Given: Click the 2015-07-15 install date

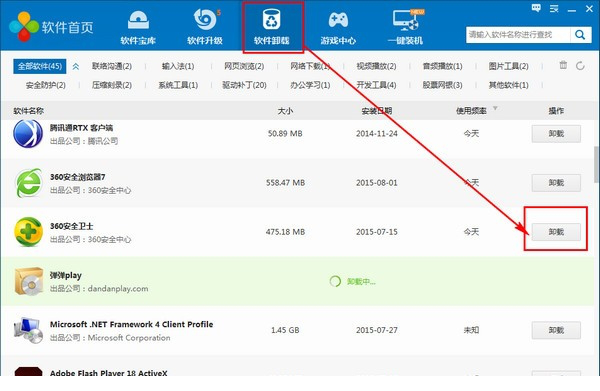Looking at the screenshot, I should 377,232.
